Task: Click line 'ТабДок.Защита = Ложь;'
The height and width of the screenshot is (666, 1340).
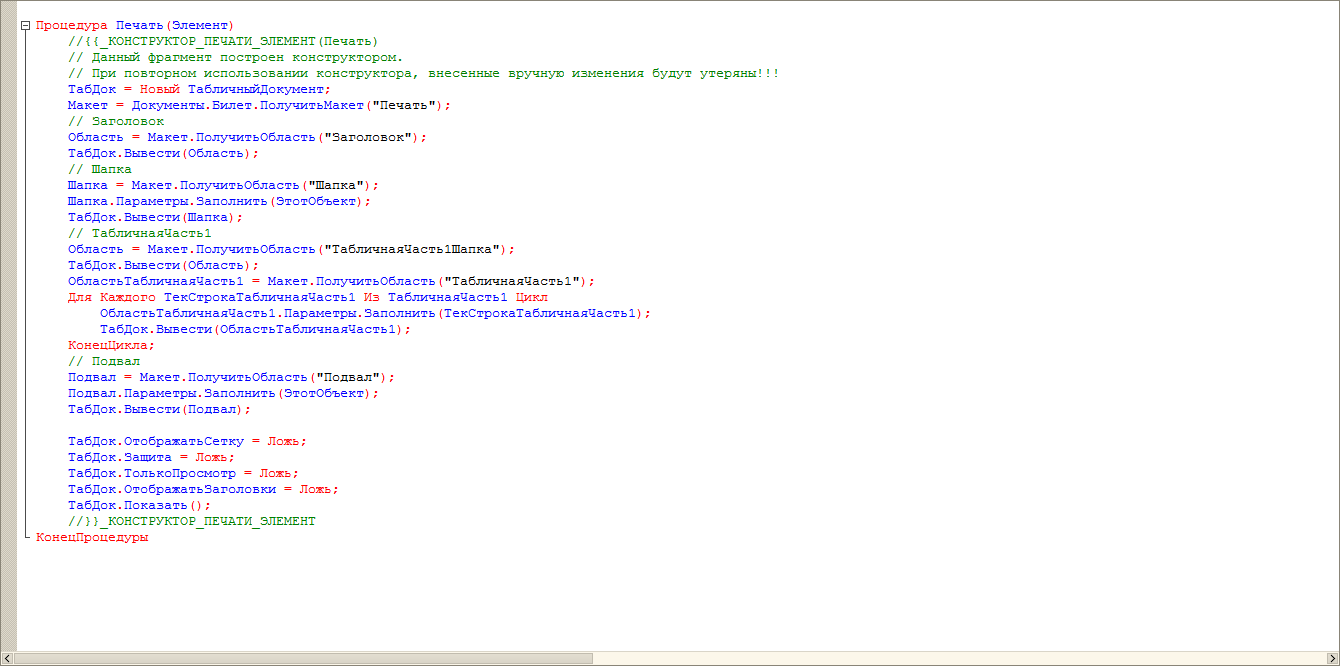Action: pos(151,458)
